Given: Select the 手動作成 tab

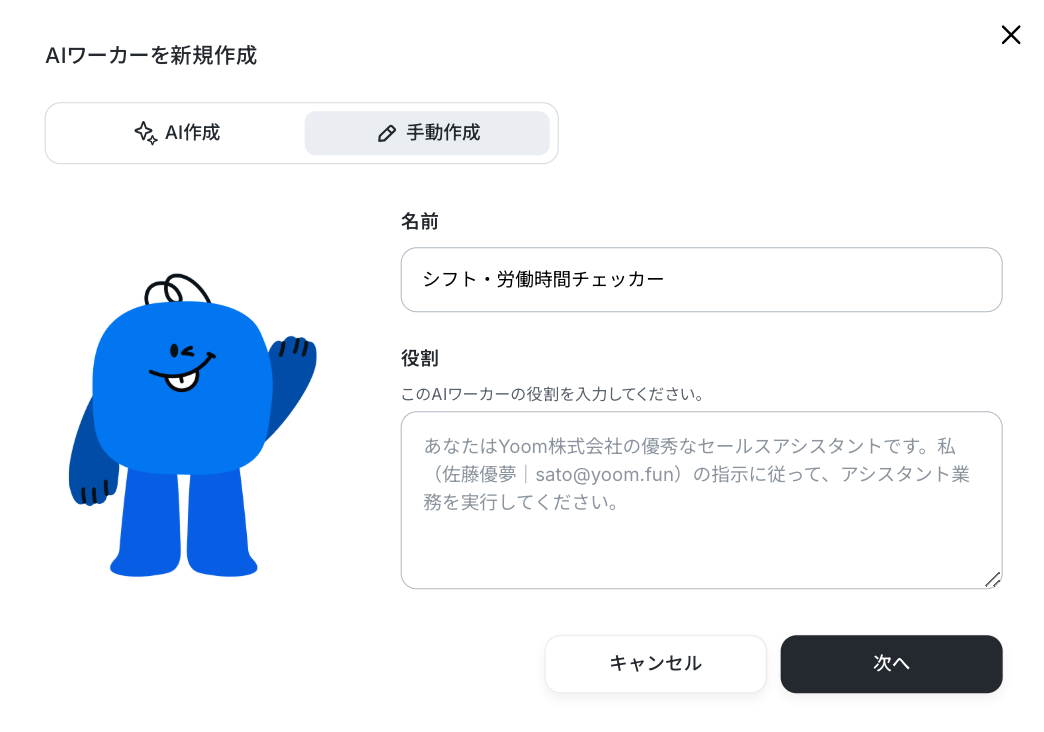Looking at the screenshot, I should [427, 133].
